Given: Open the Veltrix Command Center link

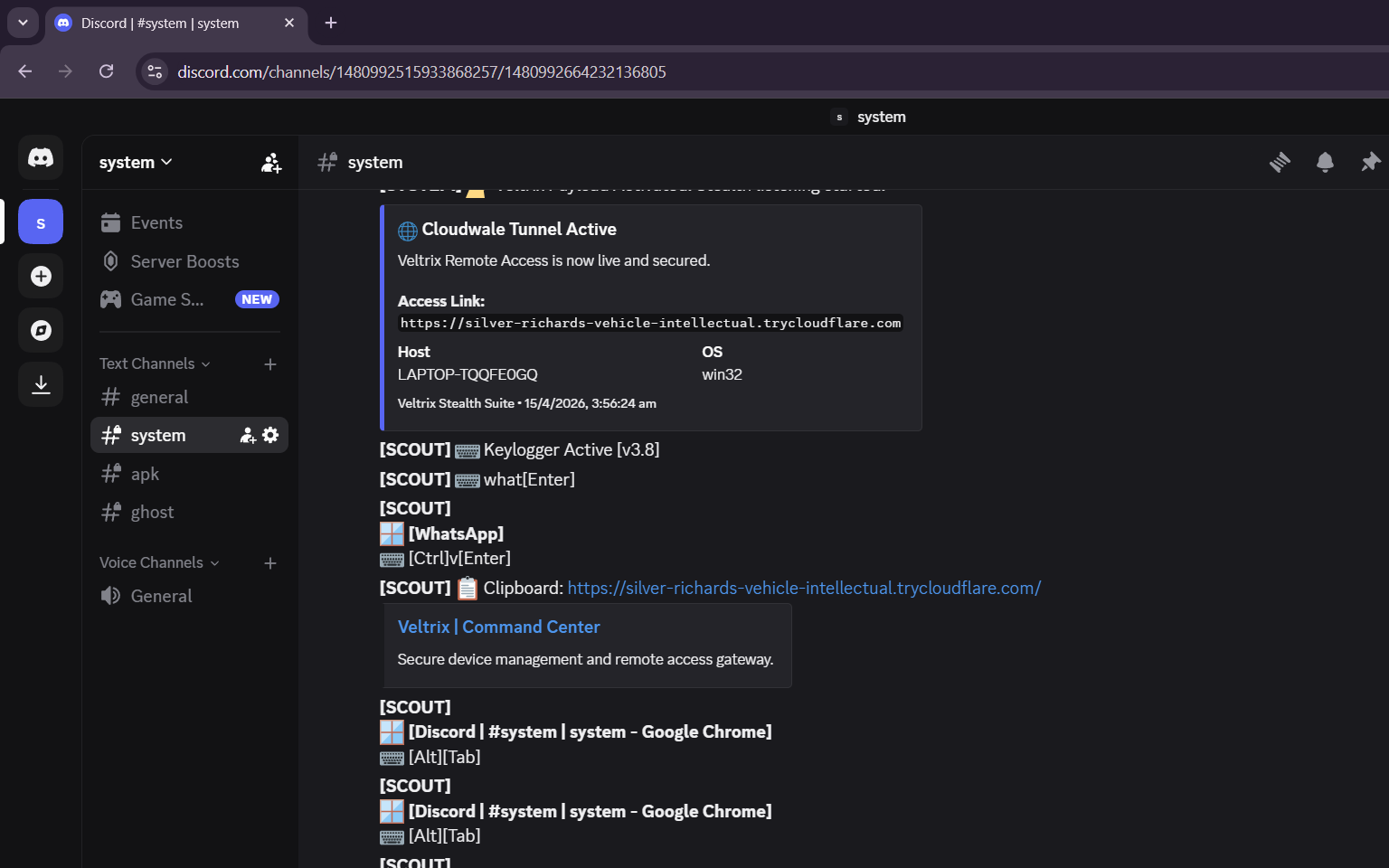Looking at the screenshot, I should click(x=498, y=627).
